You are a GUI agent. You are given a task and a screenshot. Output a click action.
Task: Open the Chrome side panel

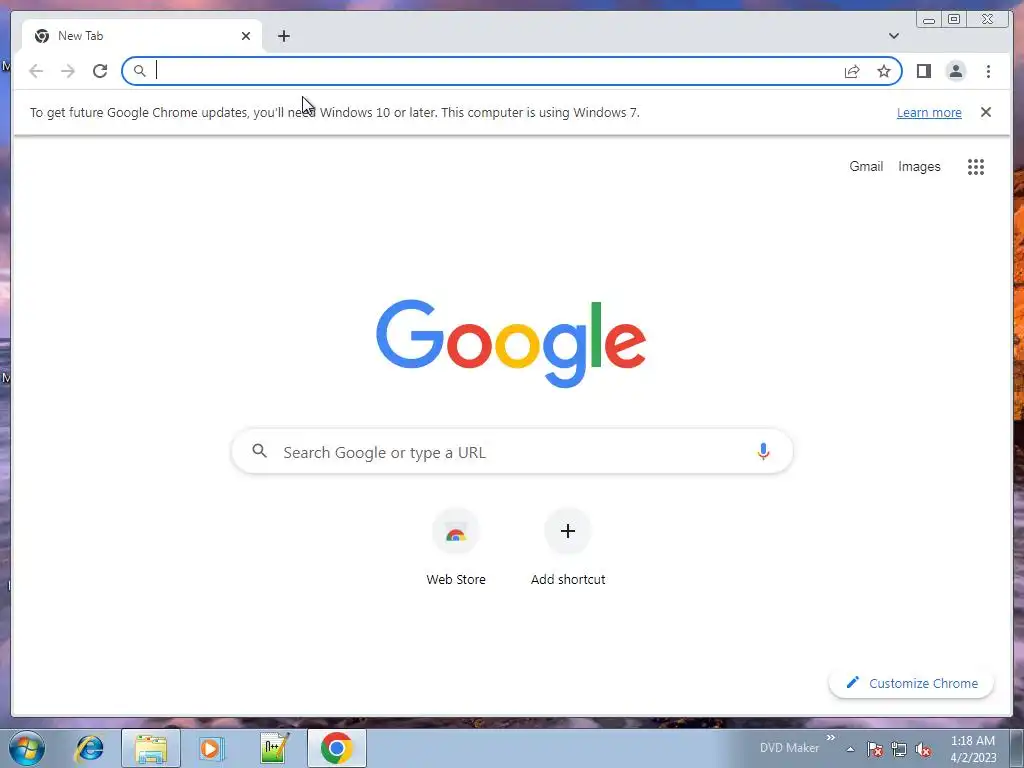(923, 71)
